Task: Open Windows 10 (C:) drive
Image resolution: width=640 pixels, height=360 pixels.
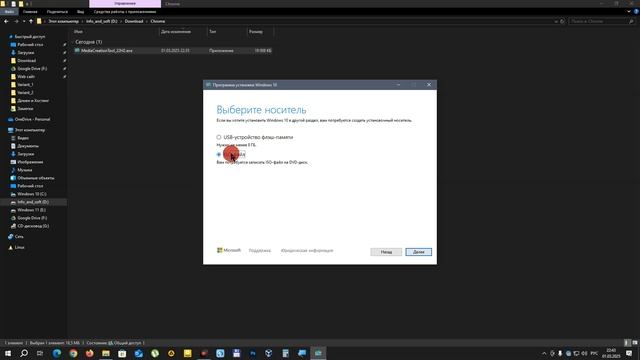Action: pos(31,194)
